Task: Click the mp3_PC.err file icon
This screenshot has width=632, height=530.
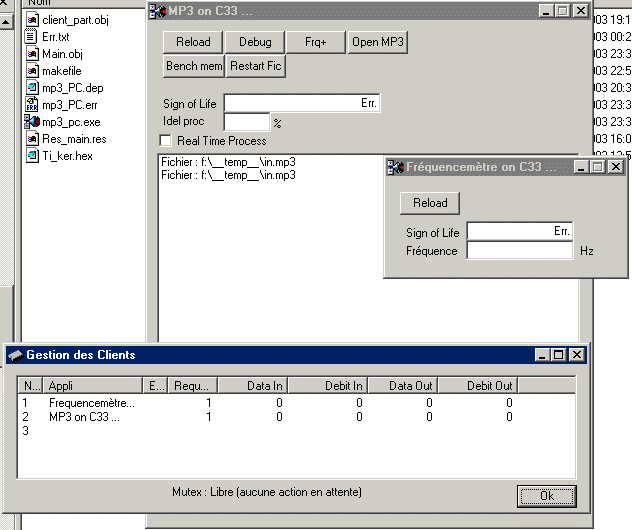Action: coord(32,105)
